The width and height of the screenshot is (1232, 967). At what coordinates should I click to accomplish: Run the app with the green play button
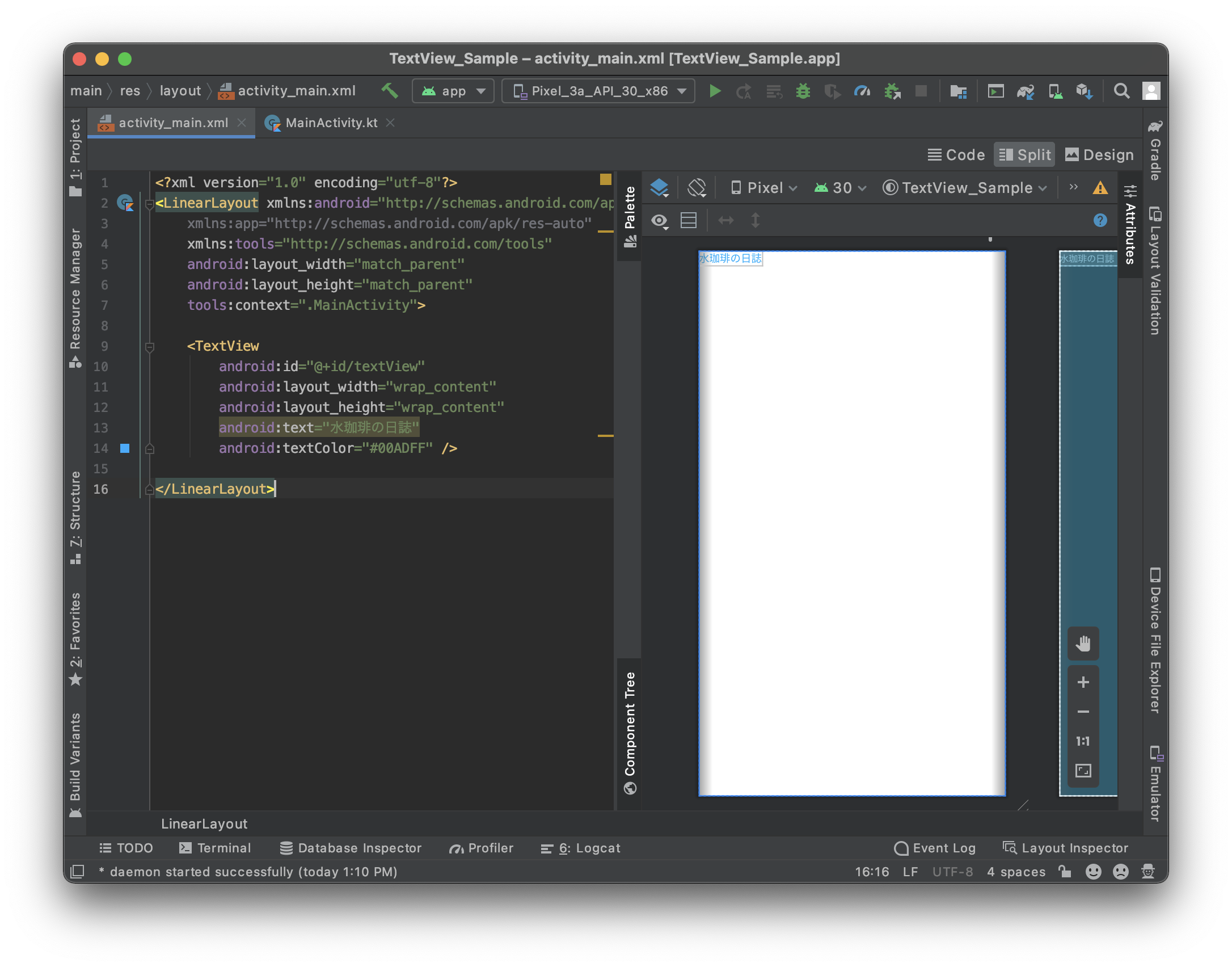pyautogui.click(x=715, y=91)
